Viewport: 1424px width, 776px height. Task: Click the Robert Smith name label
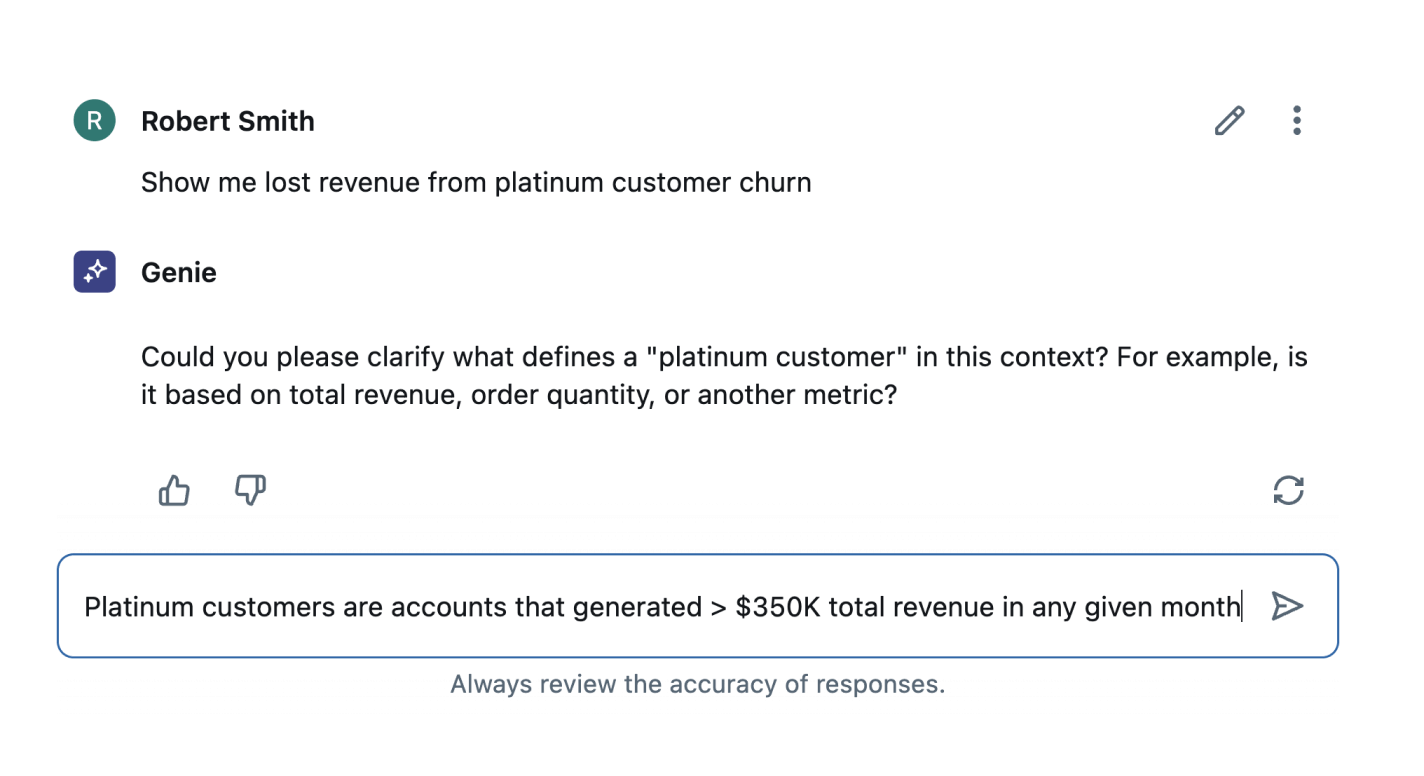[228, 121]
